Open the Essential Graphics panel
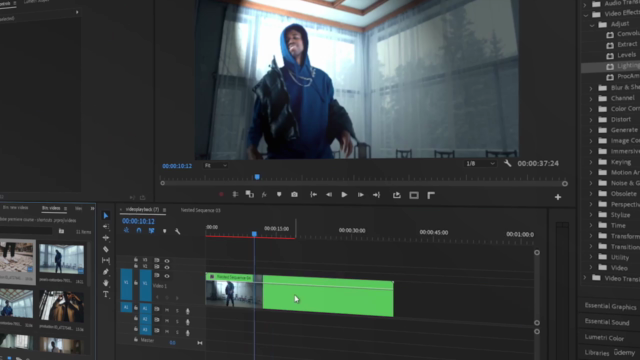Image resolution: width=640 pixels, height=360 pixels. click(x=610, y=307)
